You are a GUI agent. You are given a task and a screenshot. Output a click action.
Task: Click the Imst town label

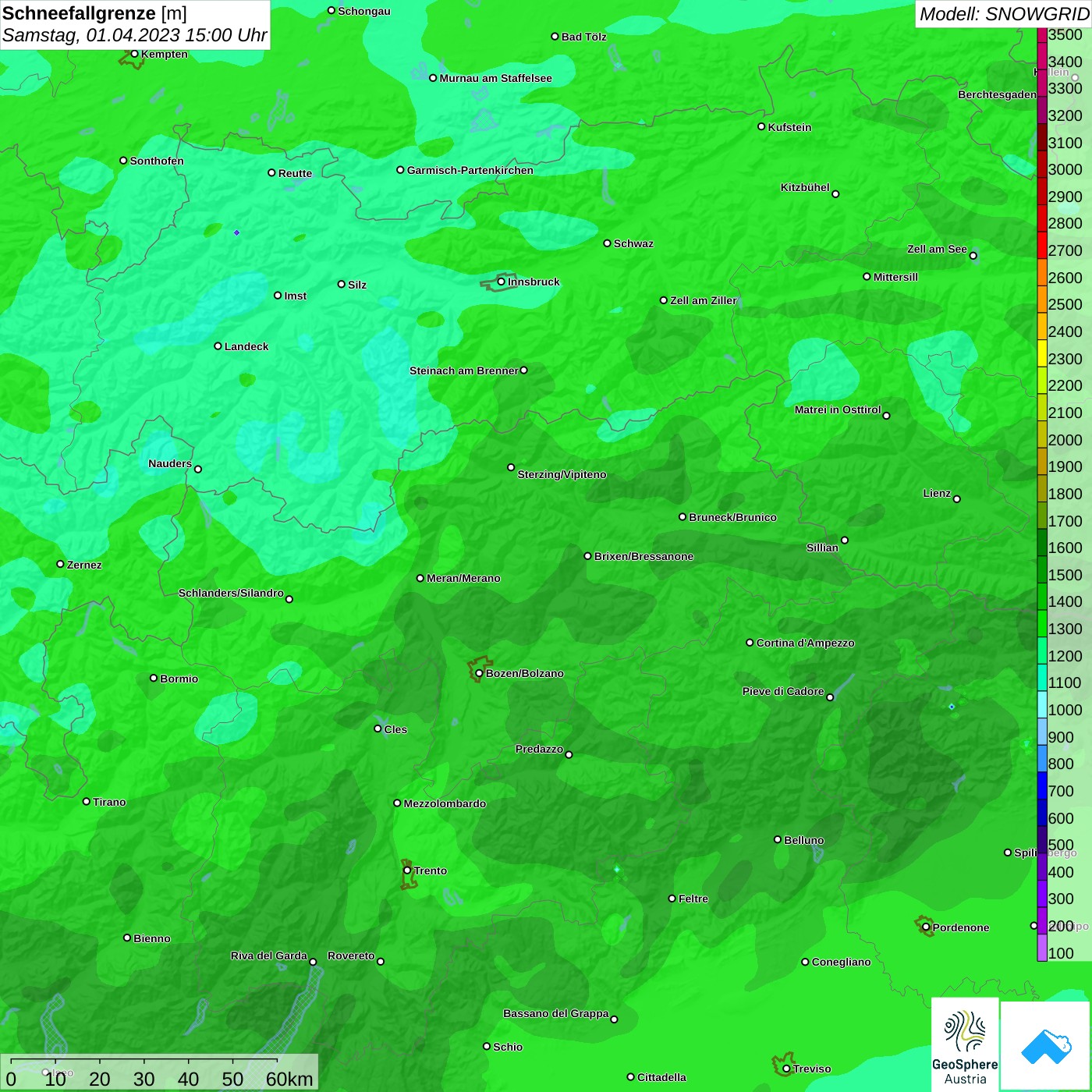296,296
